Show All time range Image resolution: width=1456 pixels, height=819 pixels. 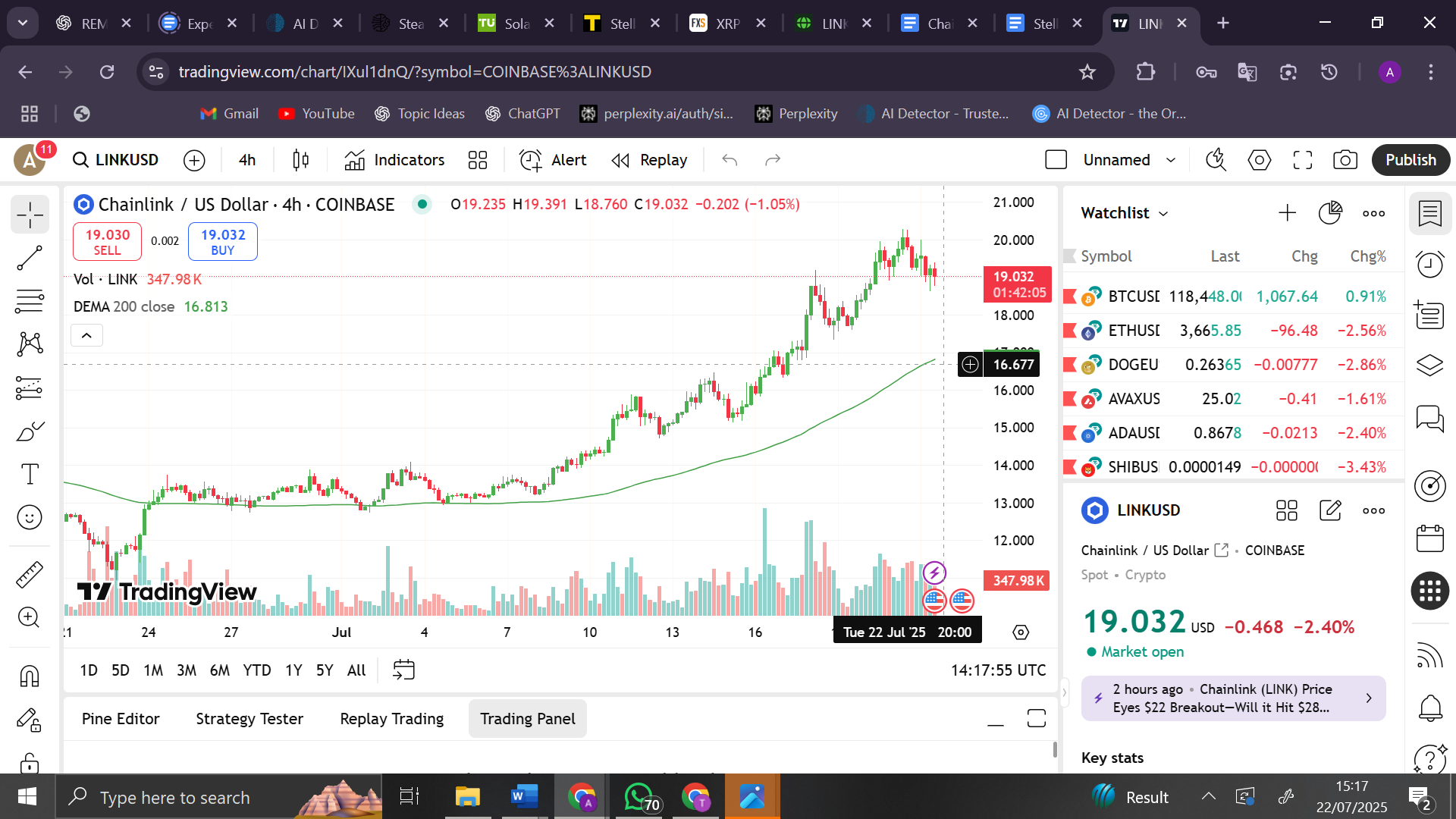click(356, 670)
